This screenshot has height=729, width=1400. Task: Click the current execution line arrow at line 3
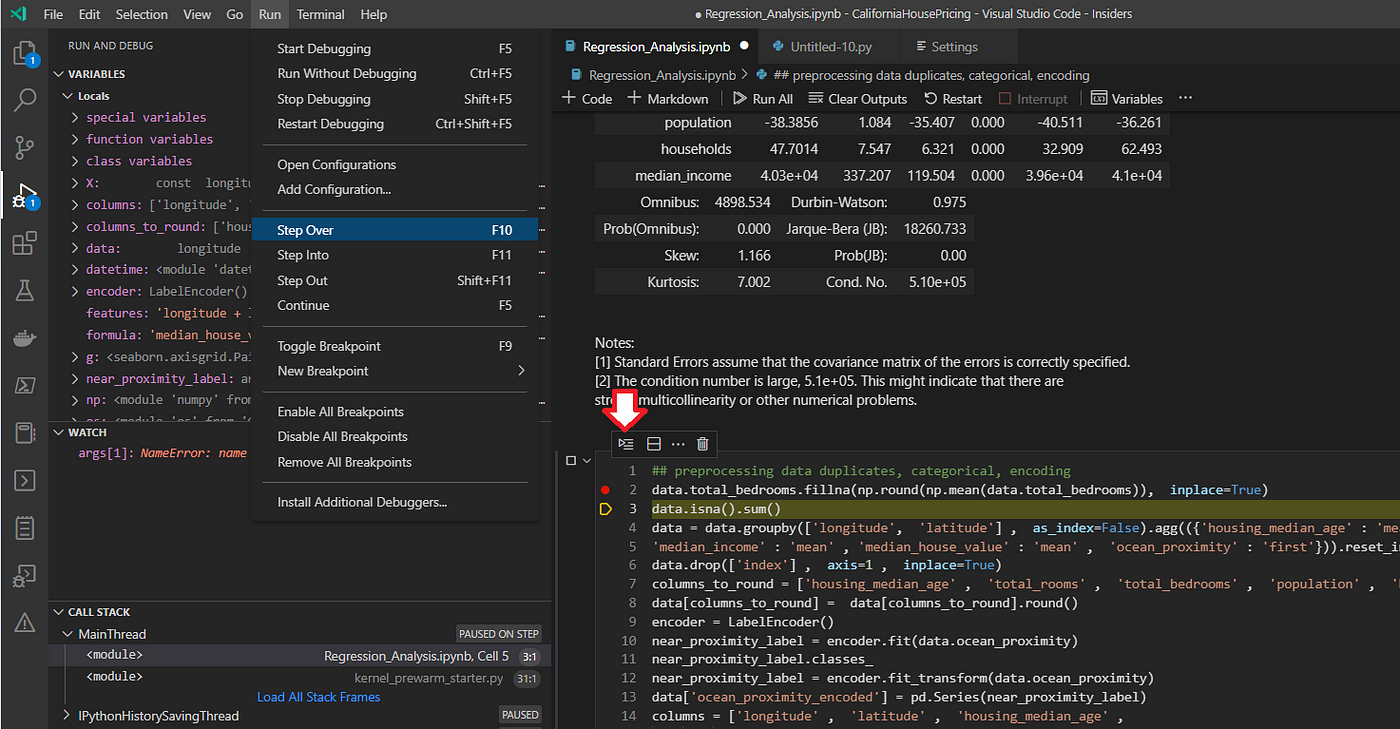pos(605,509)
